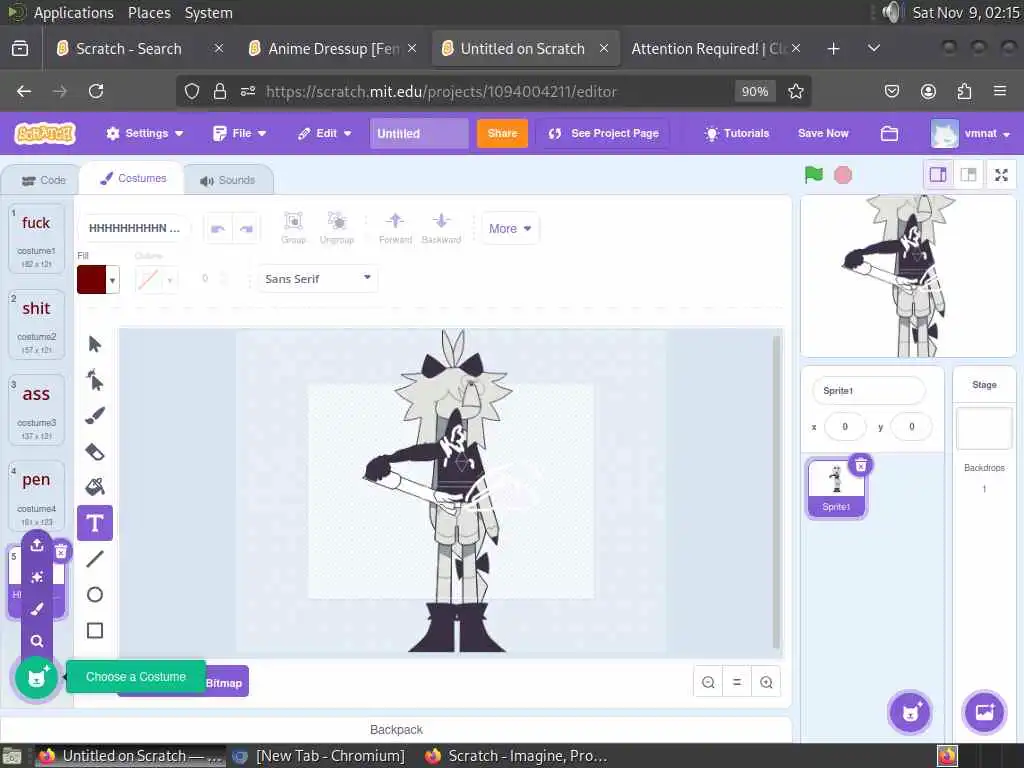Select costume3 thumbnail
The image size is (1024, 768).
(x=37, y=409)
